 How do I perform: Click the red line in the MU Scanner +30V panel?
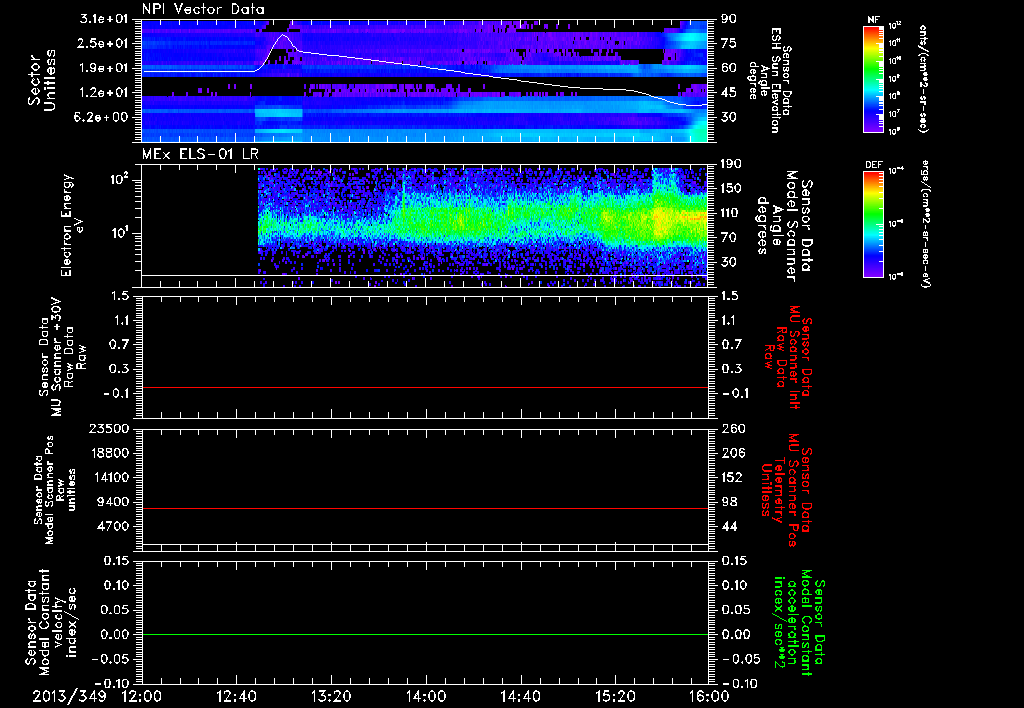[x=425, y=387]
